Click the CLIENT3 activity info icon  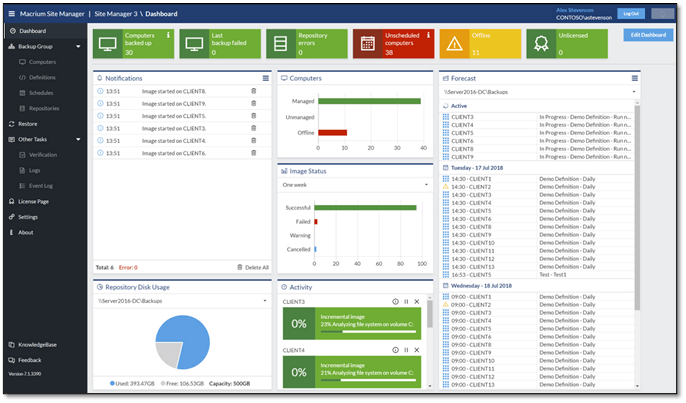396,301
